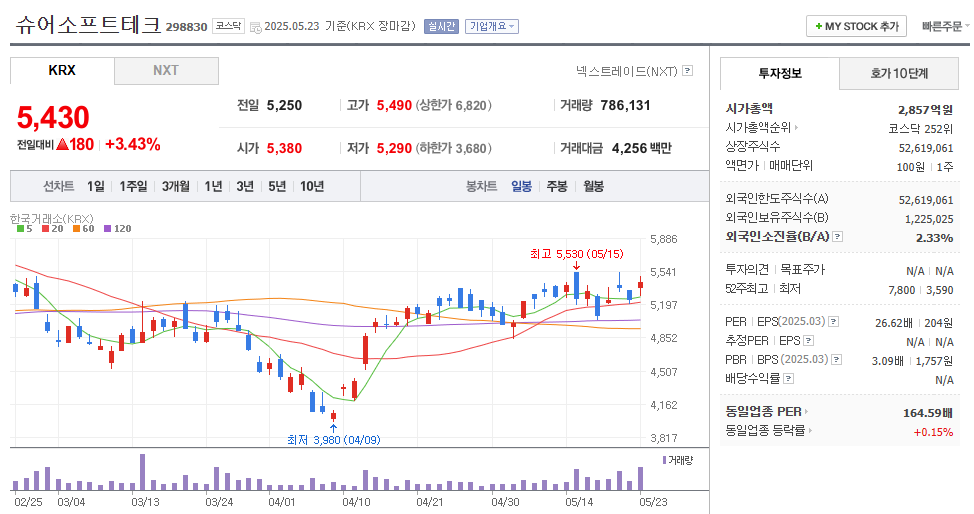Viewport: 974px width, 514px height.
Task: Click the +3.43% change rate
Action: click(x=133, y=144)
